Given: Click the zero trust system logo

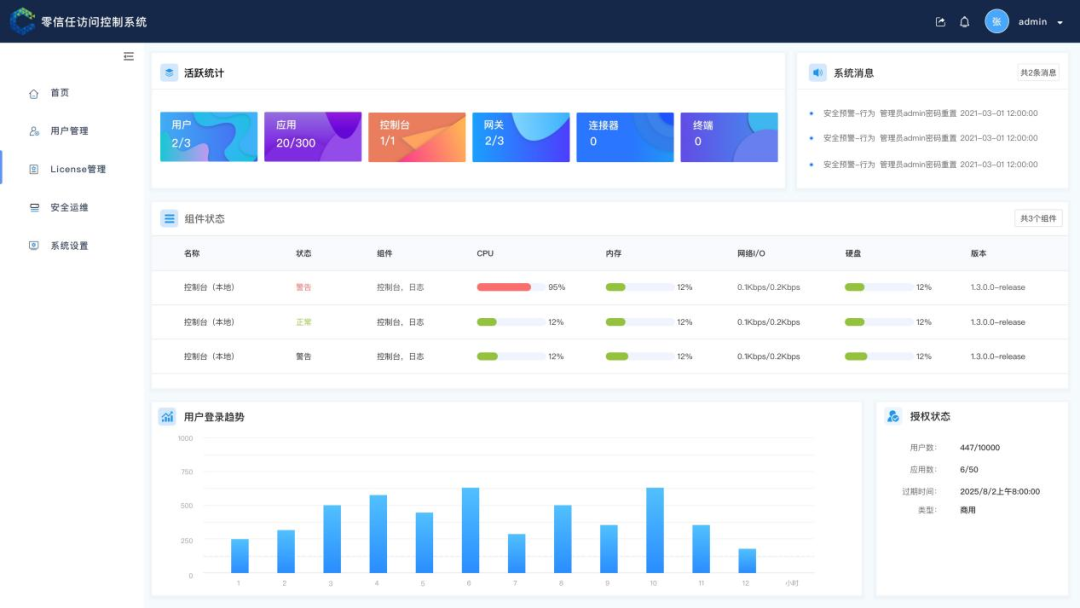Looking at the screenshot, I should tap(22, 21).
